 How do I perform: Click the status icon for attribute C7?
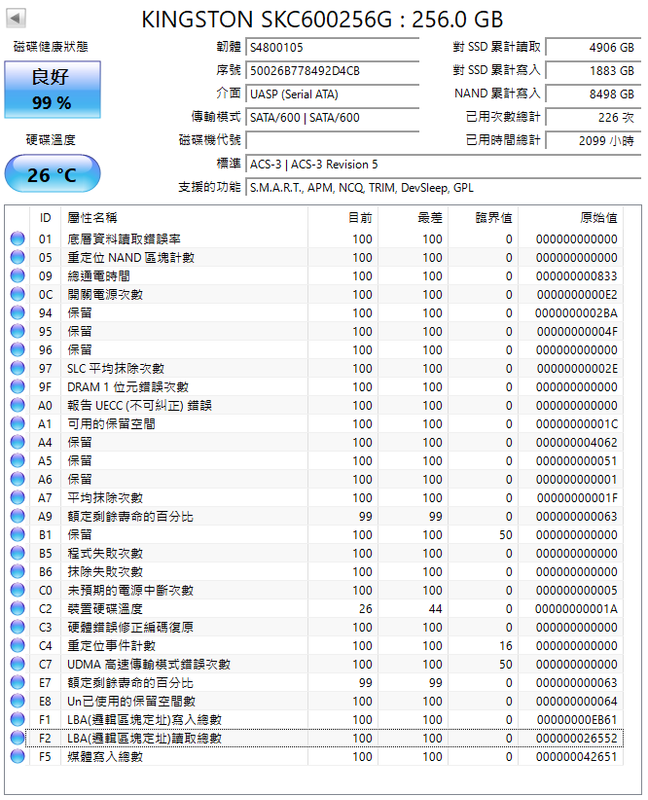(x=17, y=664)
